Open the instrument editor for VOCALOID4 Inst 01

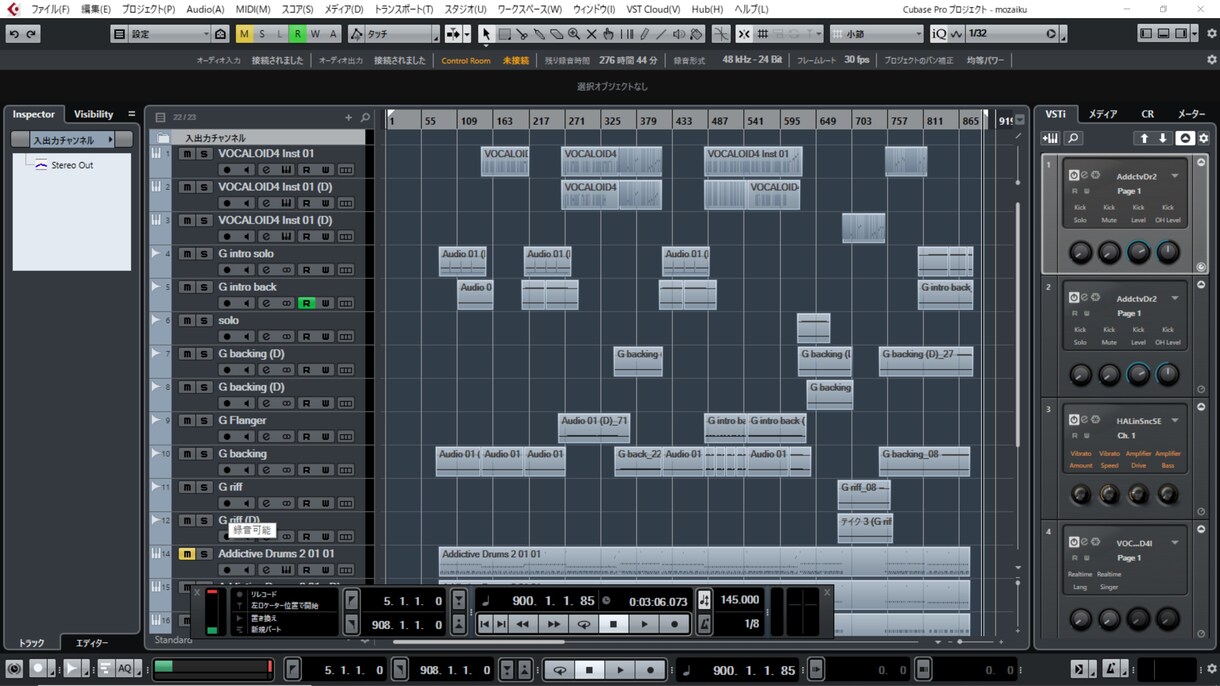coord(286,170)
